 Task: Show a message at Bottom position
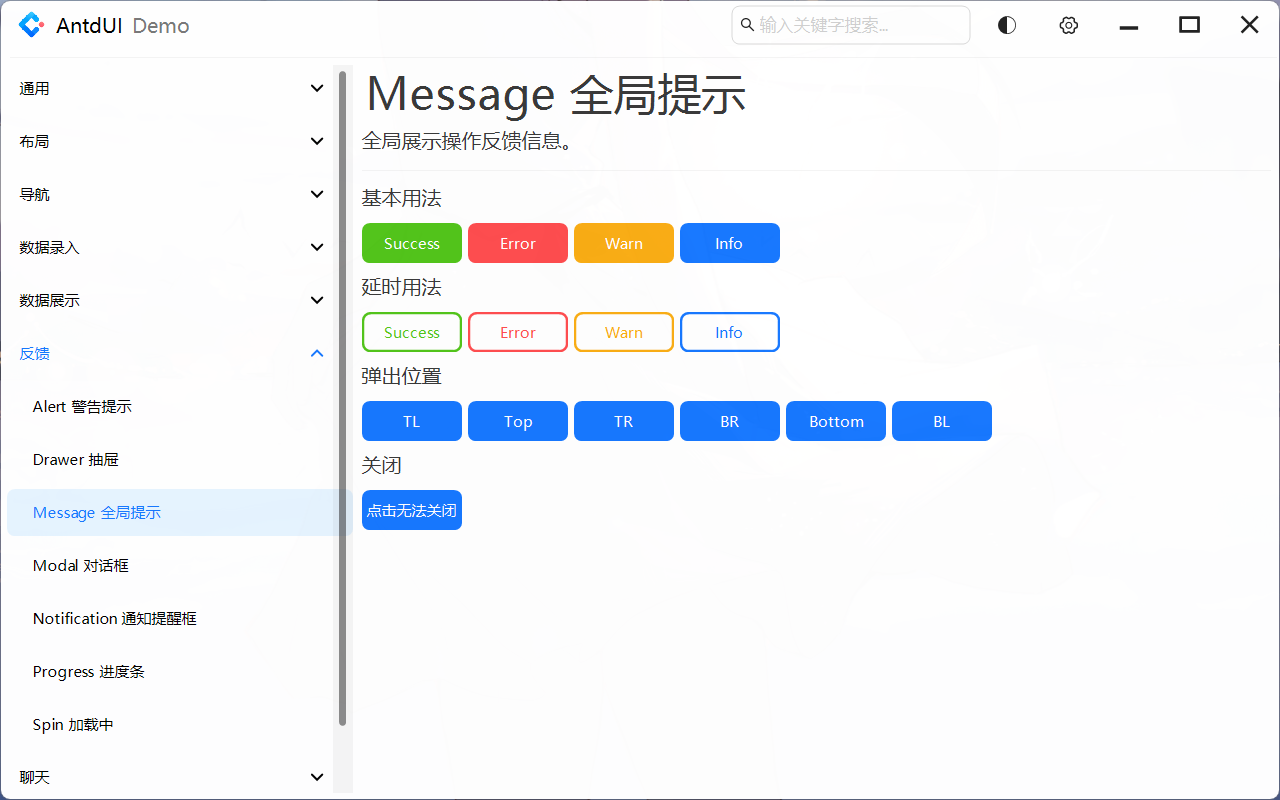coord(835,421)
